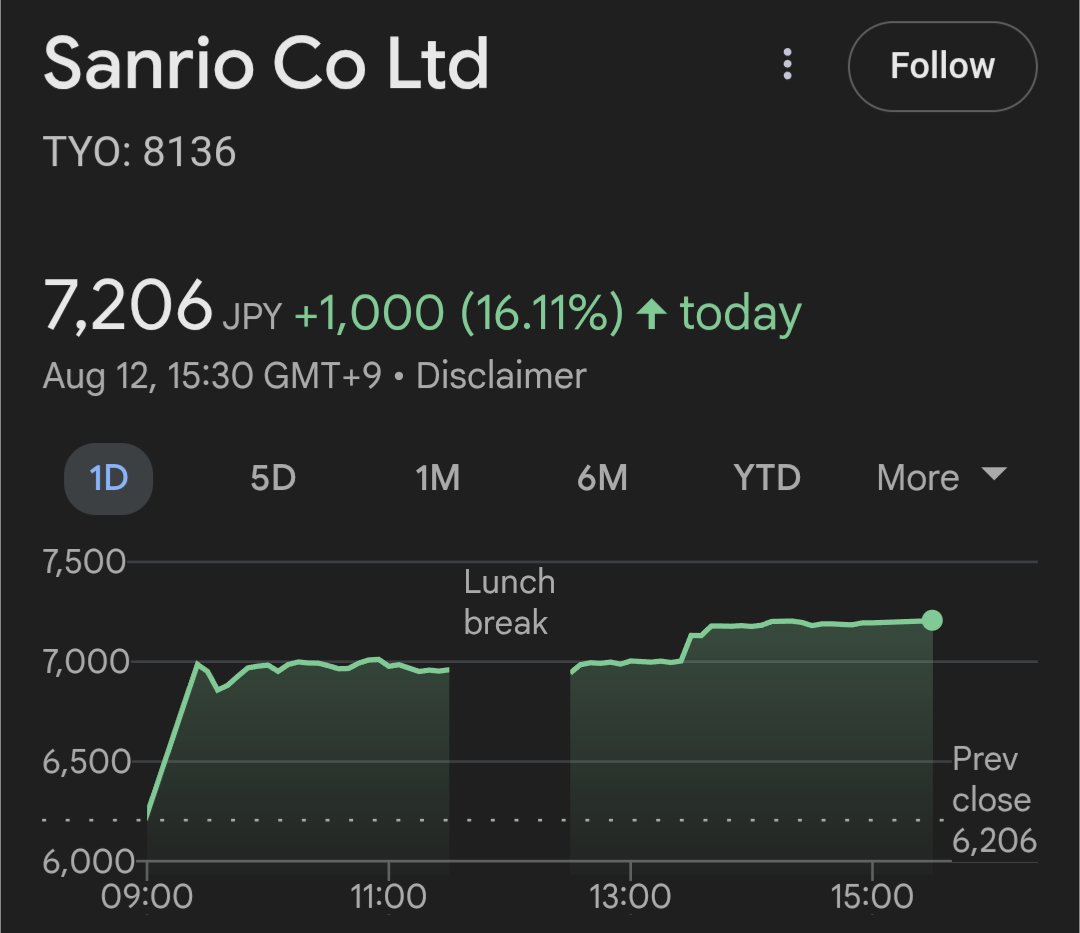Click the Sanrio Co Ltd title
The image size is (1080, 933).
(x=266, y=64)
